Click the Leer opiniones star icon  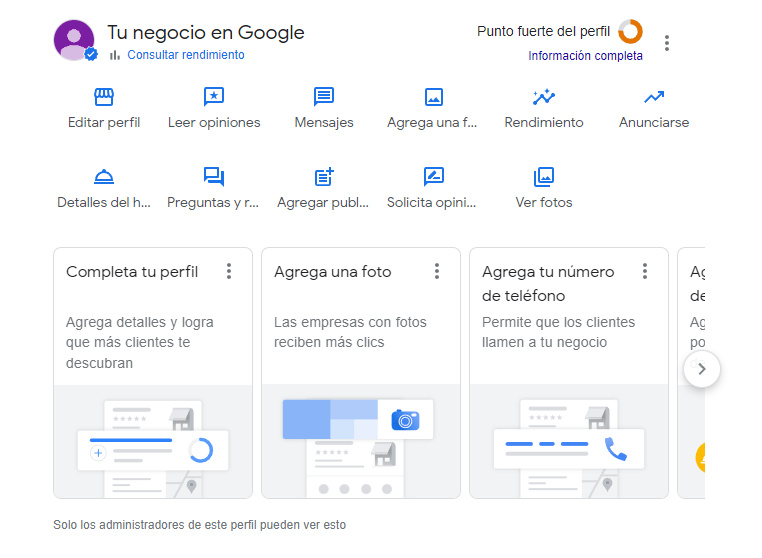tap(214, 97)
